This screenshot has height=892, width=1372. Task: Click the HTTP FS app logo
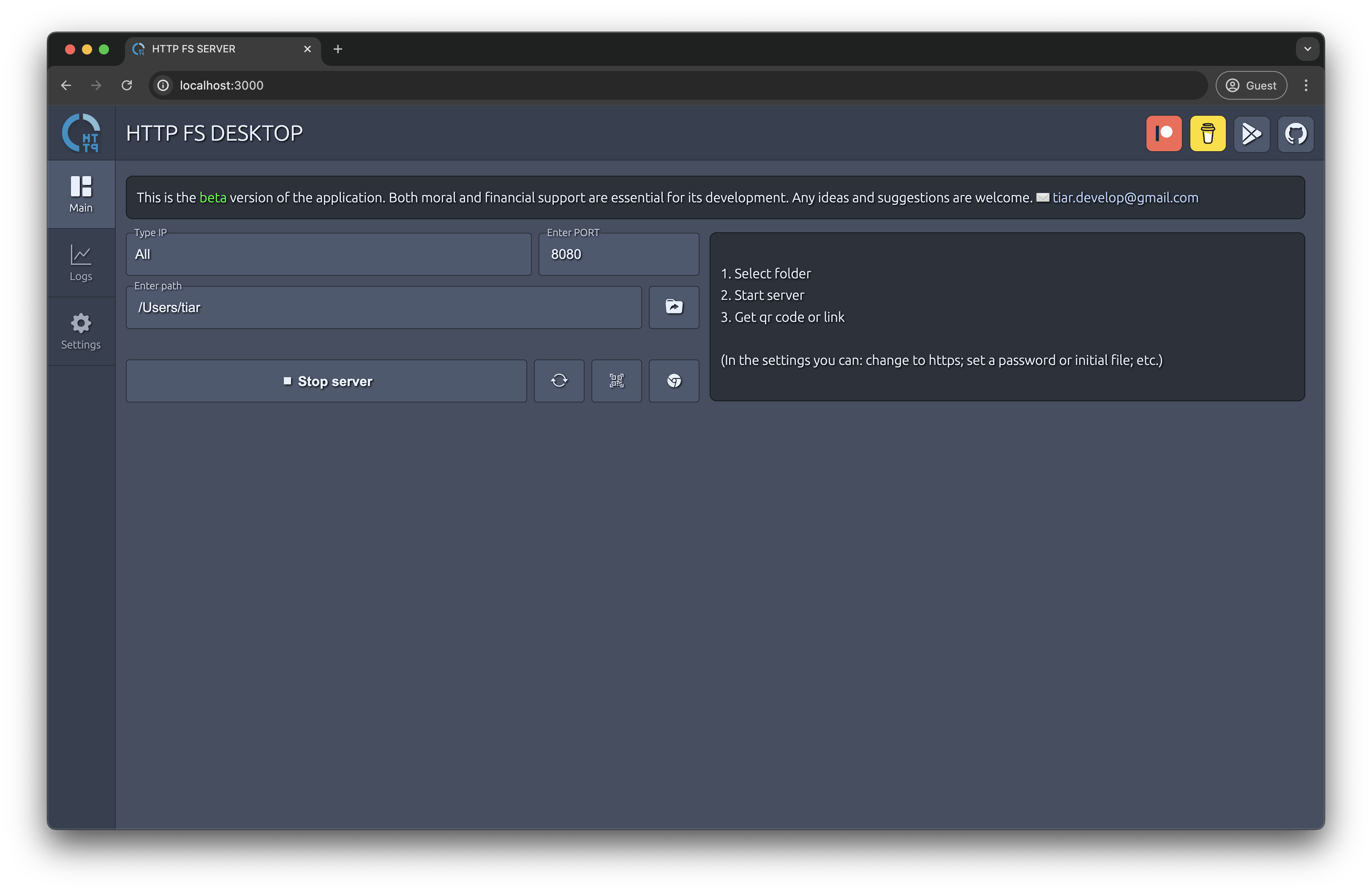pyautogui.click(x=81, y=133)
